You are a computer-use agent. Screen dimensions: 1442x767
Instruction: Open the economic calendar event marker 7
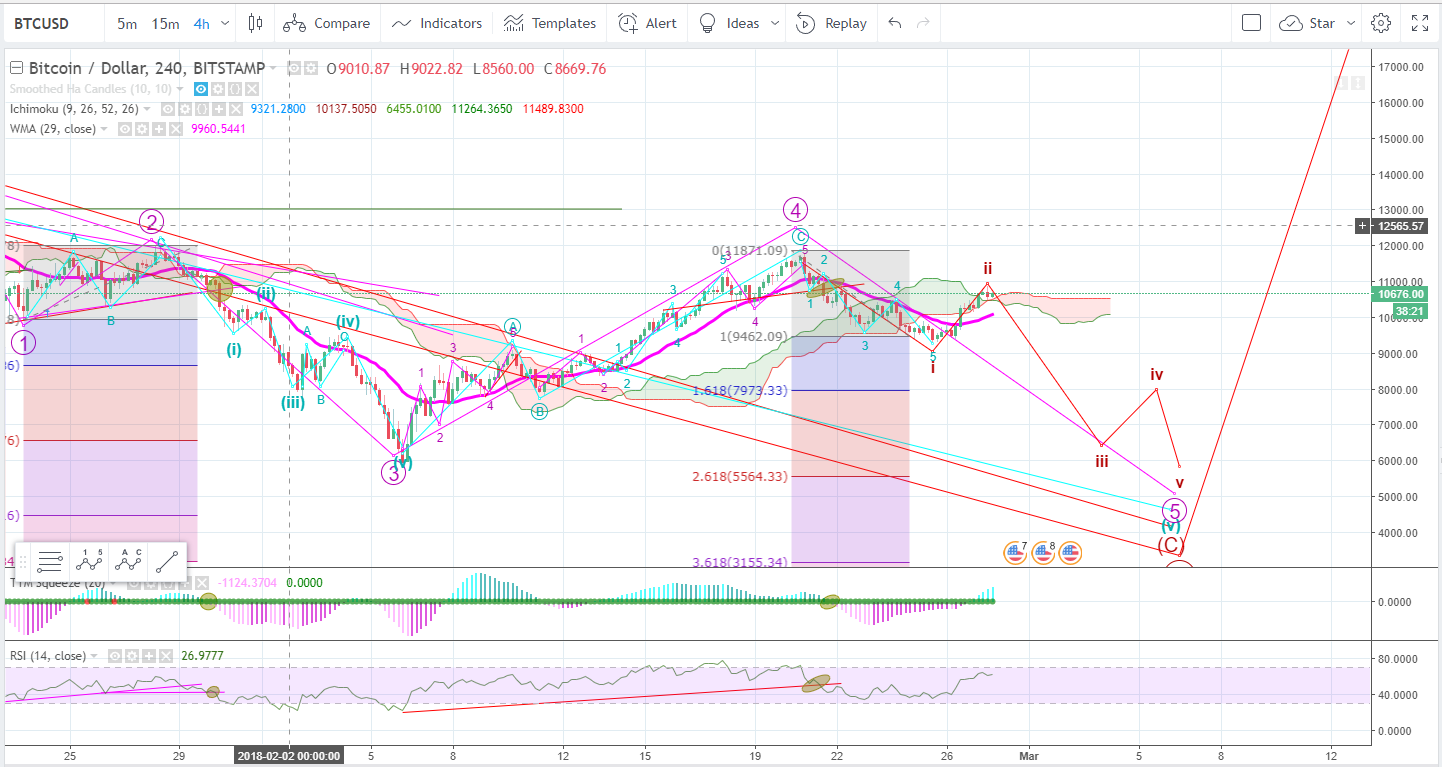click(1016, 552)
